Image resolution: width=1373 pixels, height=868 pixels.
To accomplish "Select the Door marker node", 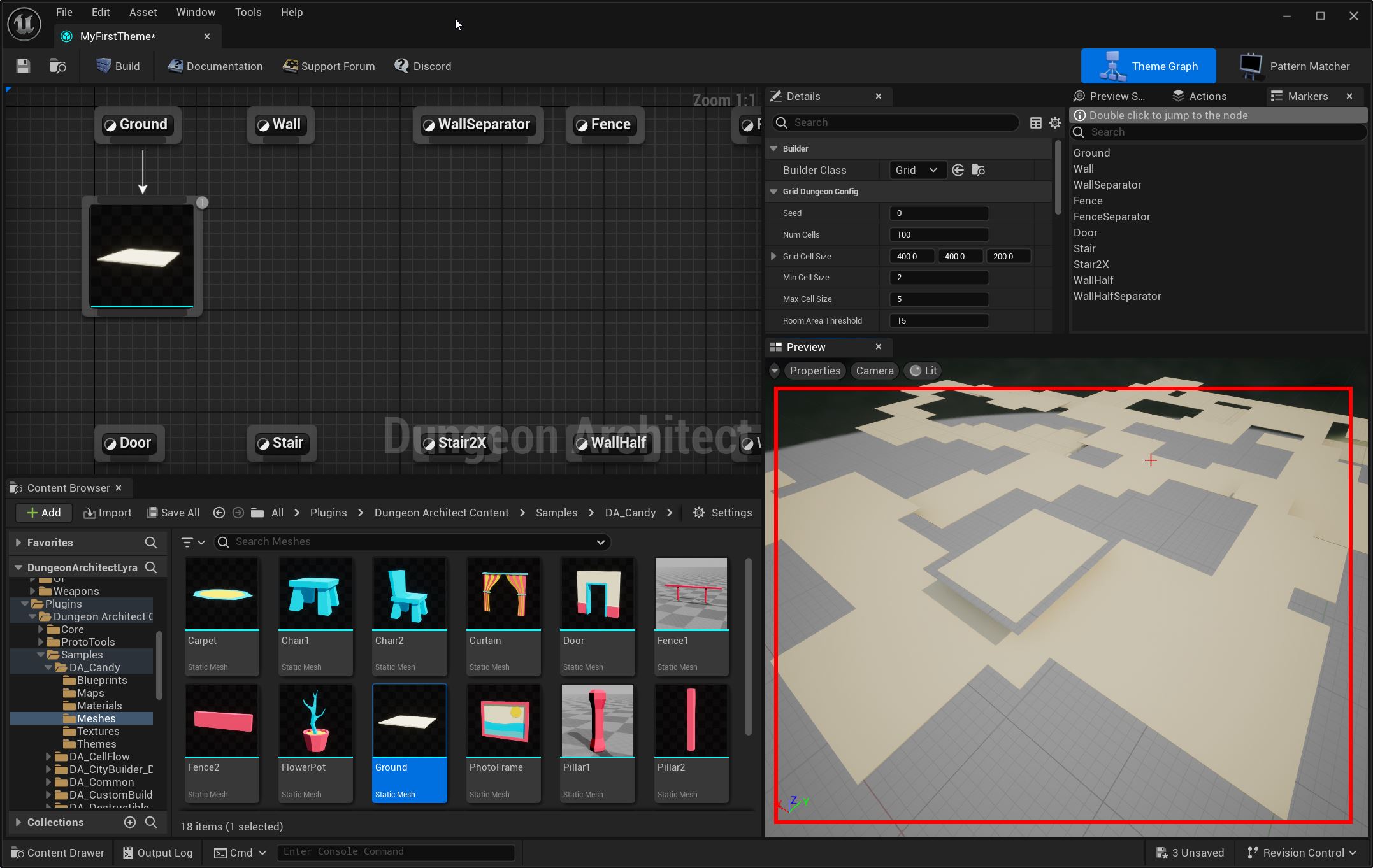I will 129,443.
